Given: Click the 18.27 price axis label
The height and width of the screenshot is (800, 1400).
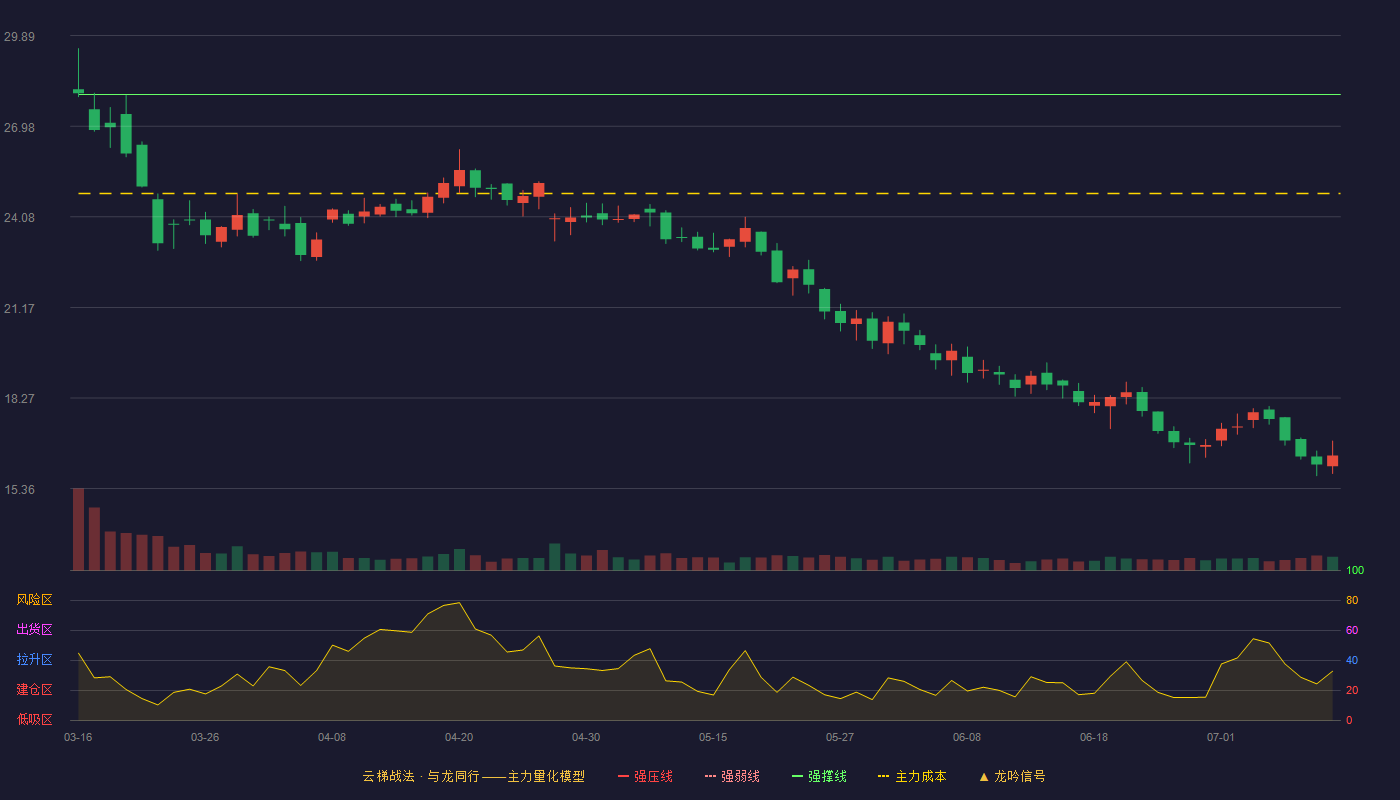Looking at the screenshot, I should pos(19,399).
